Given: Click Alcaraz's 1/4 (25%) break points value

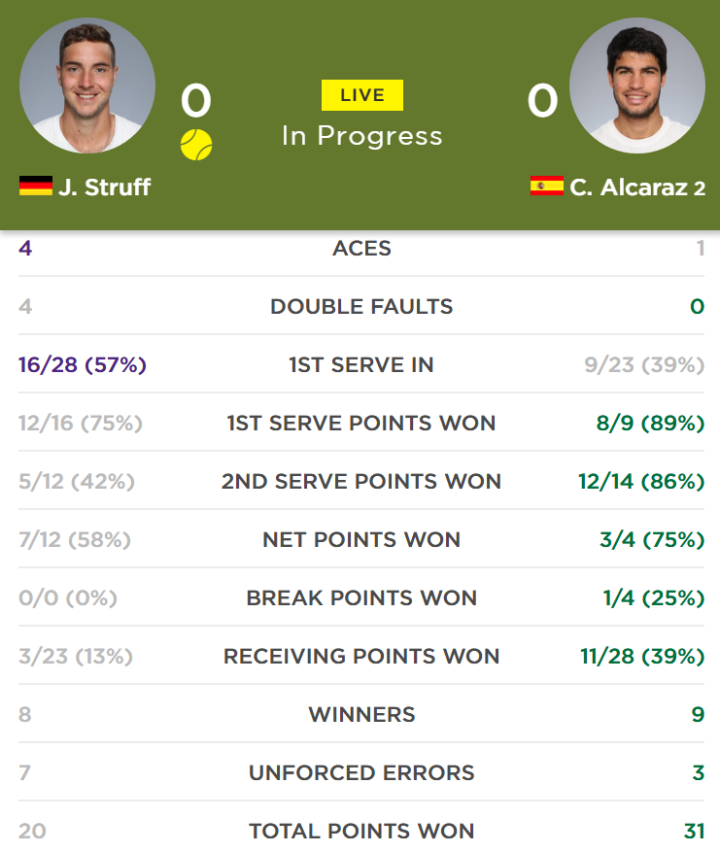Looking at the screenshot, I should coord(654,598).
